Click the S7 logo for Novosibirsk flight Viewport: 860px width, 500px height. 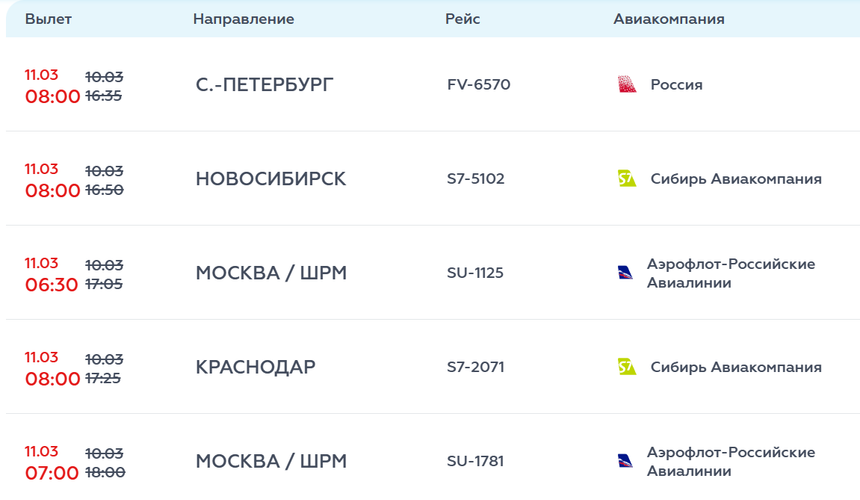(627, 179)
